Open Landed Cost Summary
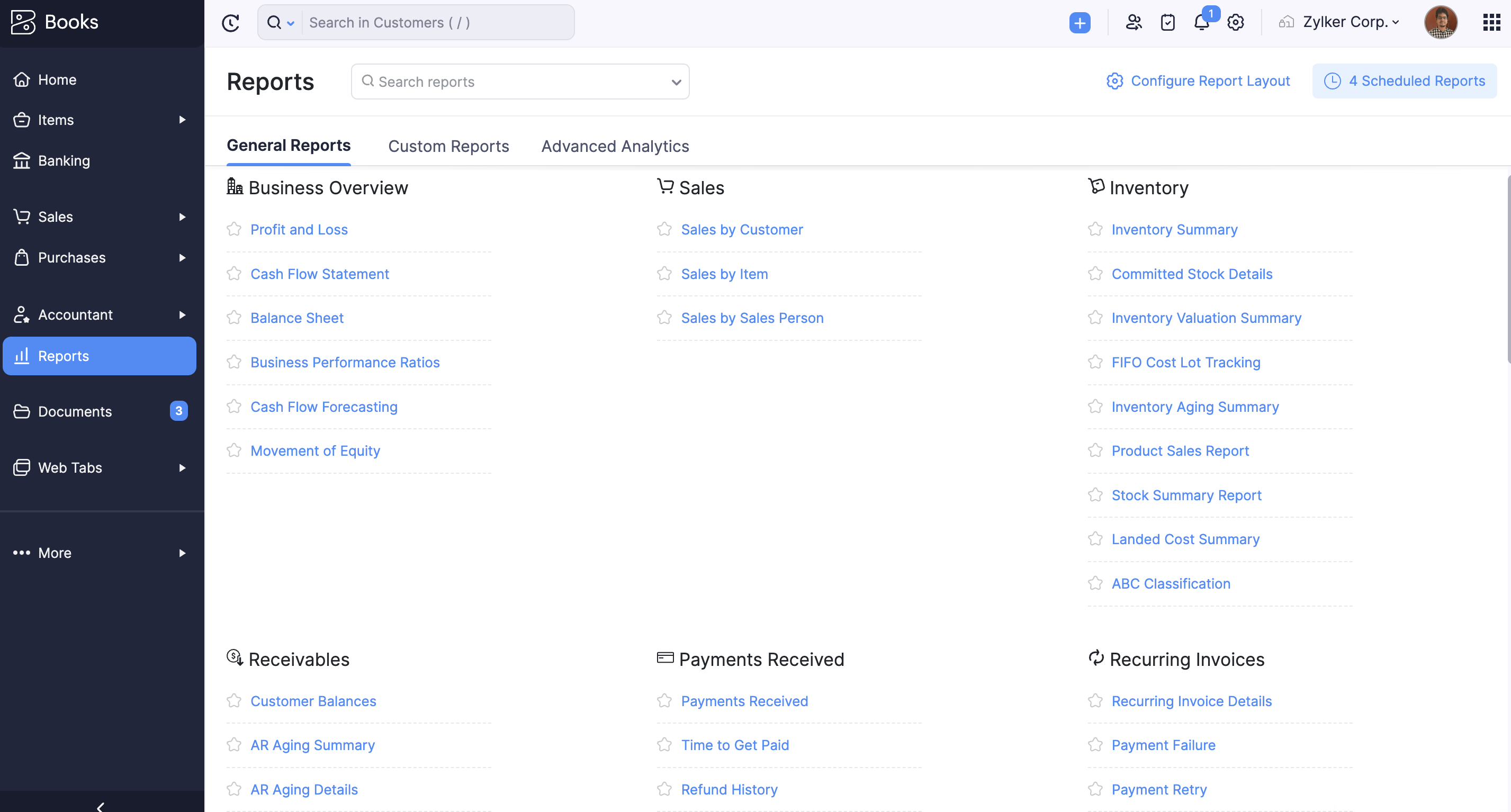The width and height of the screenshot is (1511, 812). coord(1185,540)
